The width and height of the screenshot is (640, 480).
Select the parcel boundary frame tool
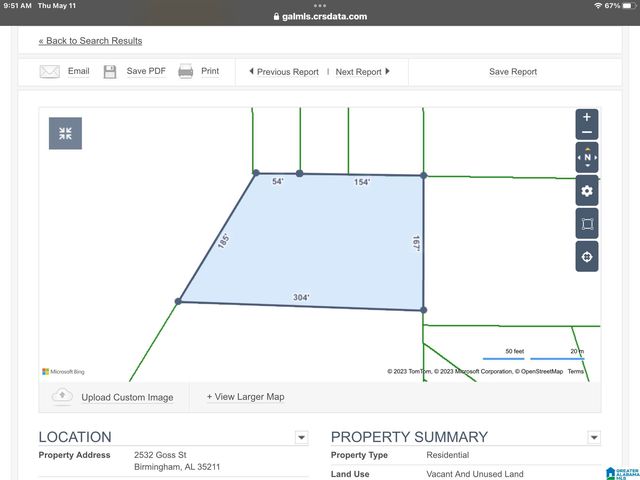click(x=587, y=224)
